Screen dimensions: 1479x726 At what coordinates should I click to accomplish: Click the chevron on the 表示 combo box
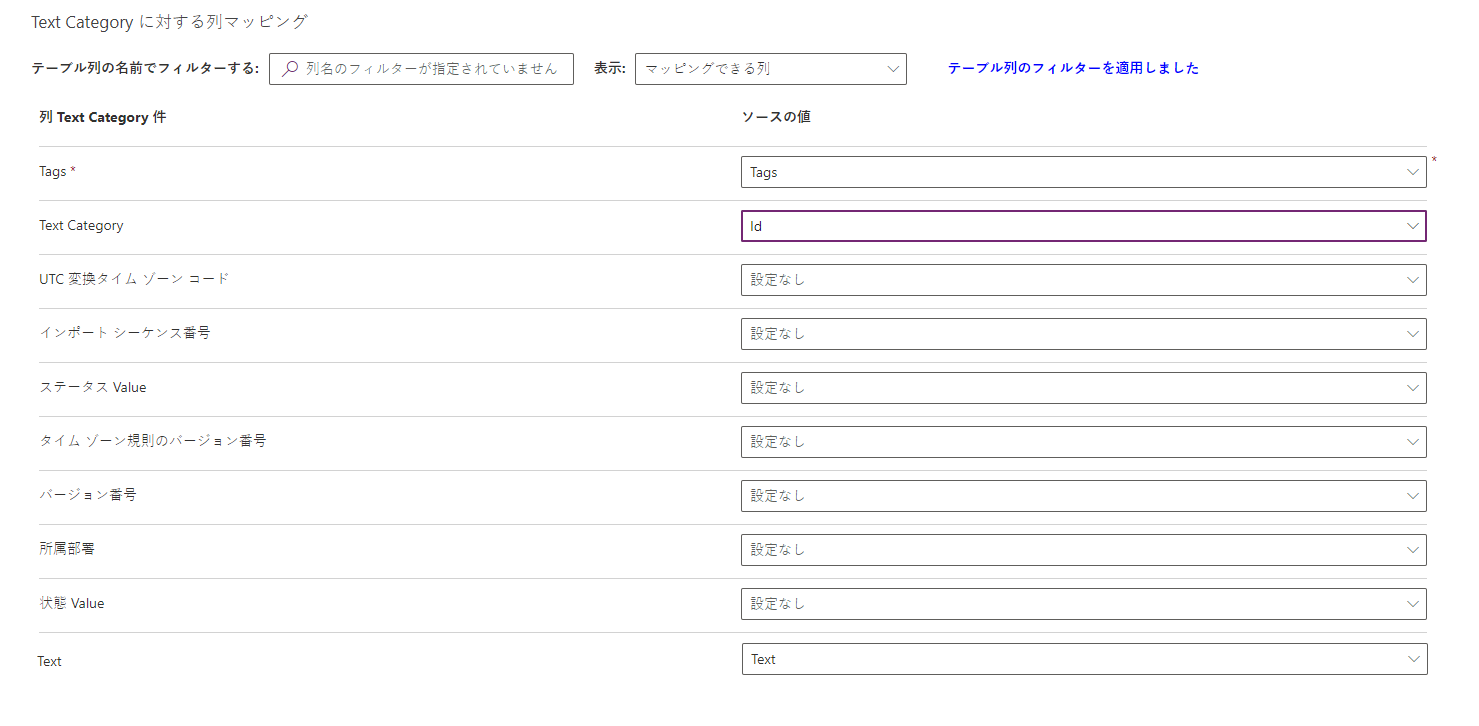[x=893, y=68]
